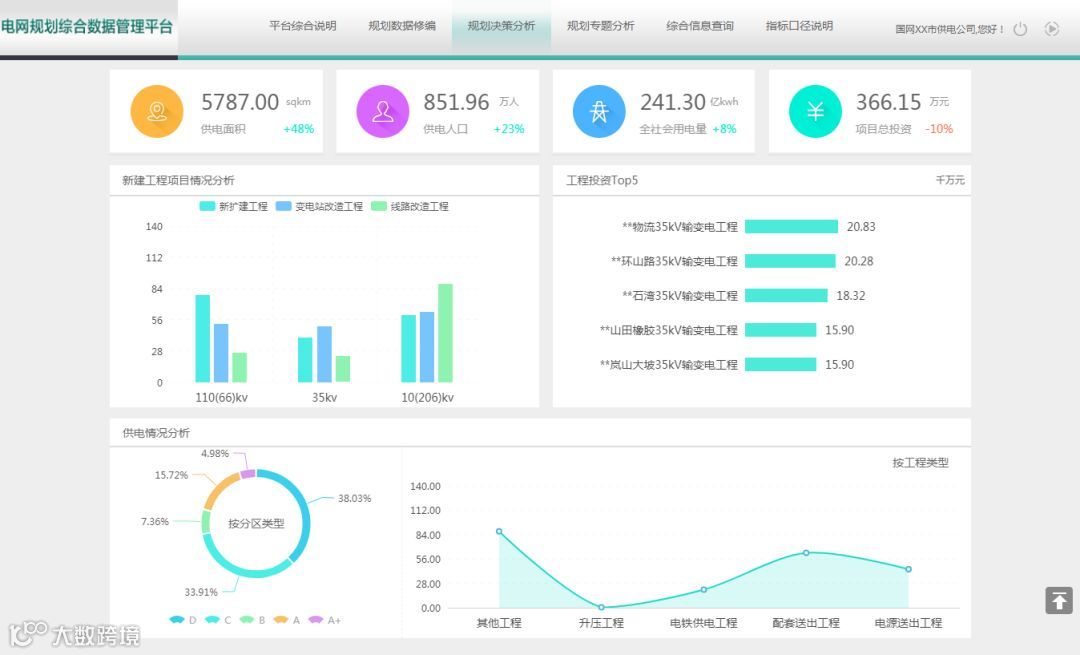Click 电网规划综合数据管理平台 title

click(87, 27)
